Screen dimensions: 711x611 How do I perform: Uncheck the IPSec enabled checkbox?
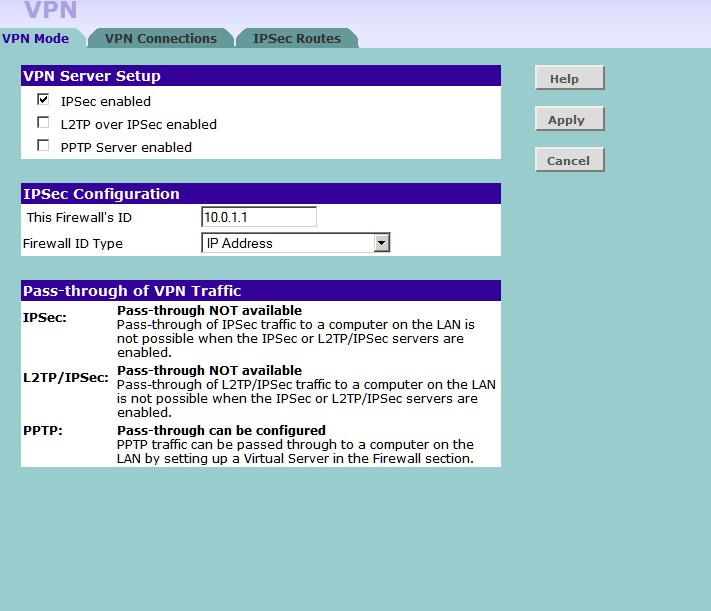(x=43, y=99)
